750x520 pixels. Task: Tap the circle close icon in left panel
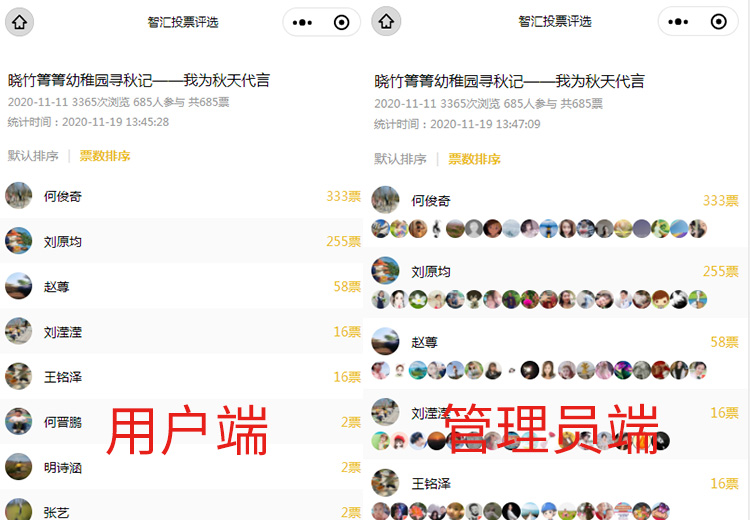(x=342, y=22)
